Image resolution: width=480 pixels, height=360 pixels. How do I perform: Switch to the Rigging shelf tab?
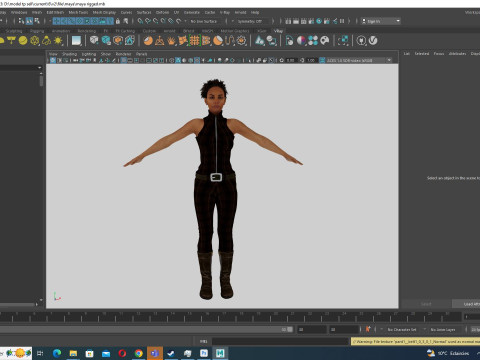[x=37, y=31]
